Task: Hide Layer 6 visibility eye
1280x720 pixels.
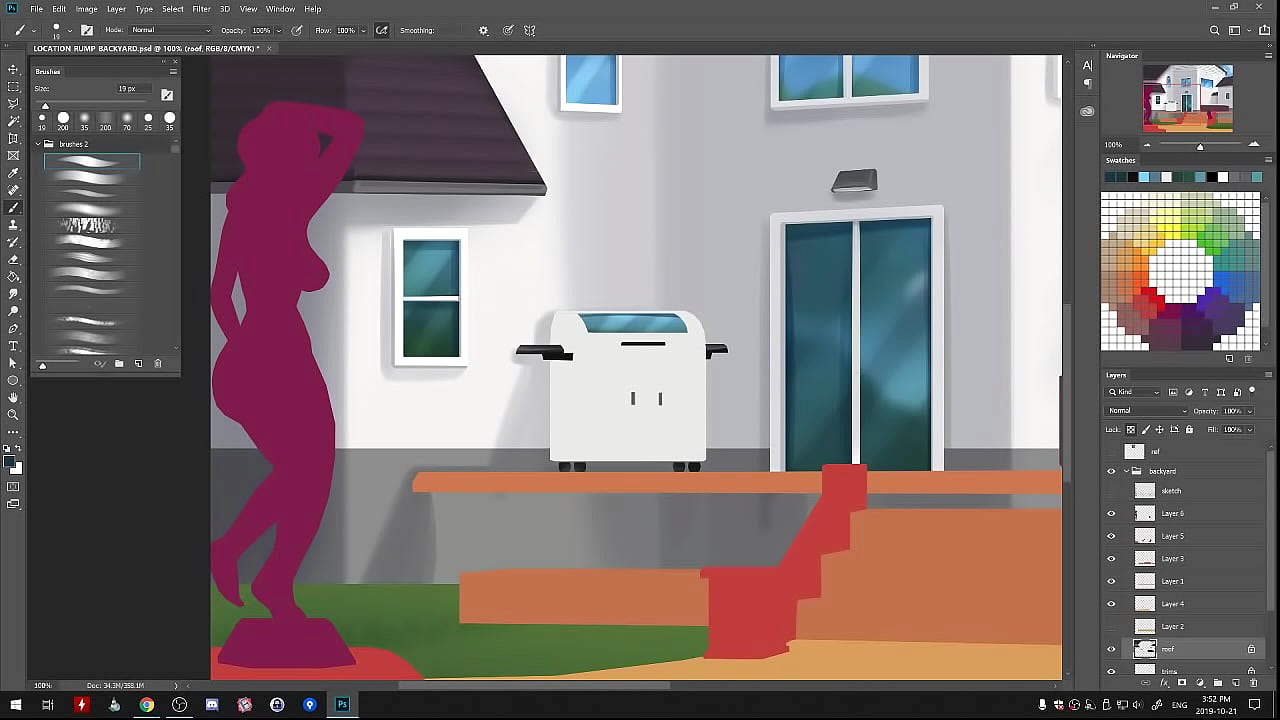Action: point(1111,514)
